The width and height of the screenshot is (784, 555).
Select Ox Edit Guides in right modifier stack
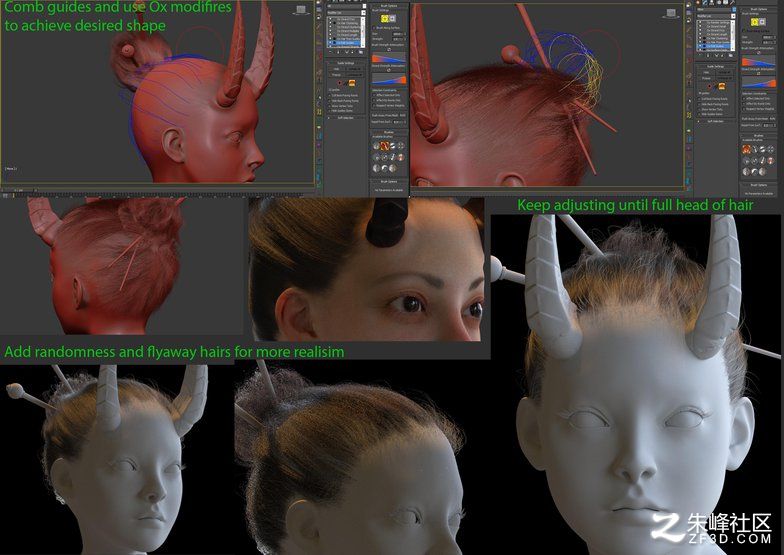(x=714, y=46)
